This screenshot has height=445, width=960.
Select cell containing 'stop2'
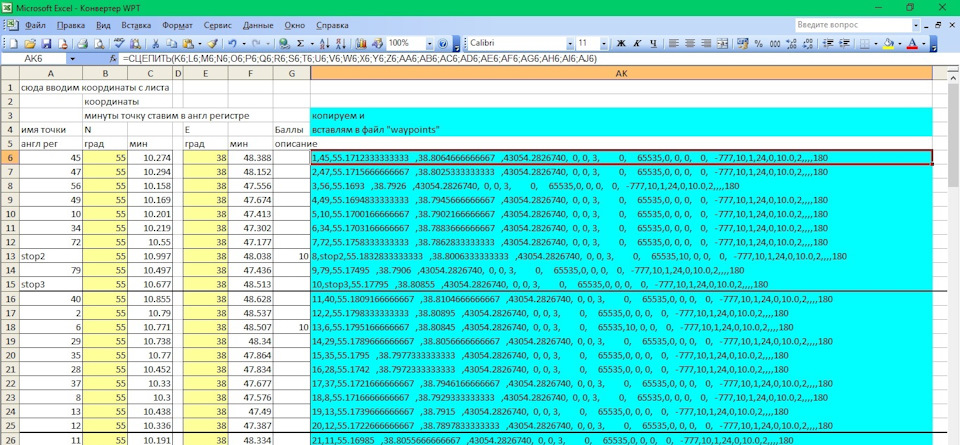click(51, 256)
